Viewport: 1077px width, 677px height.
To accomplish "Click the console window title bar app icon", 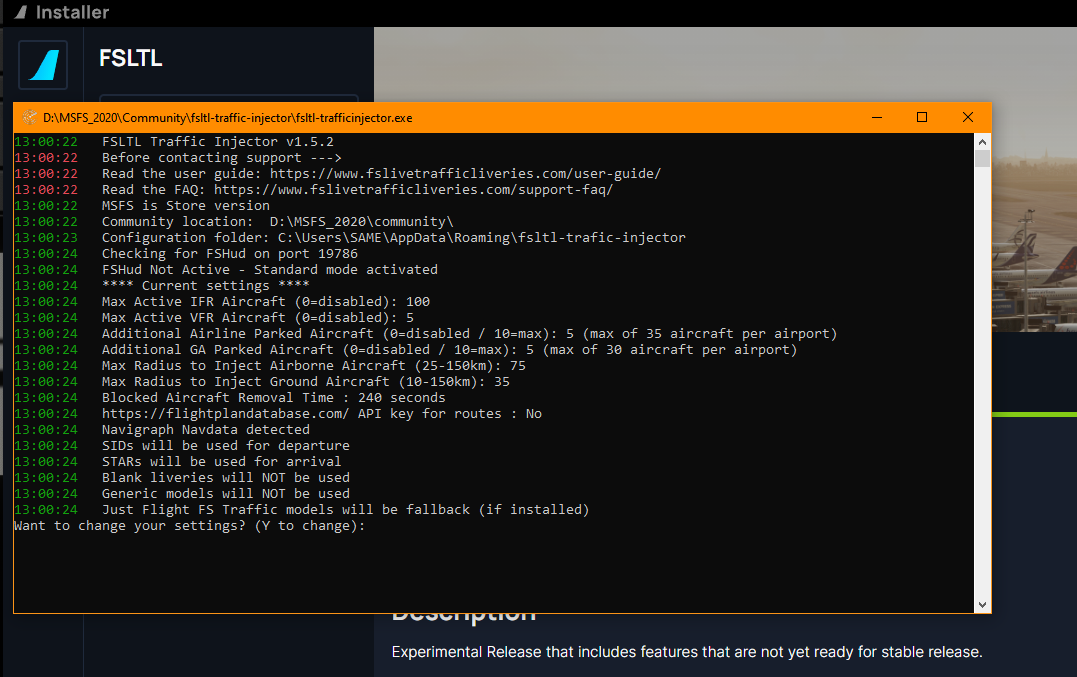I will [29, 117].
